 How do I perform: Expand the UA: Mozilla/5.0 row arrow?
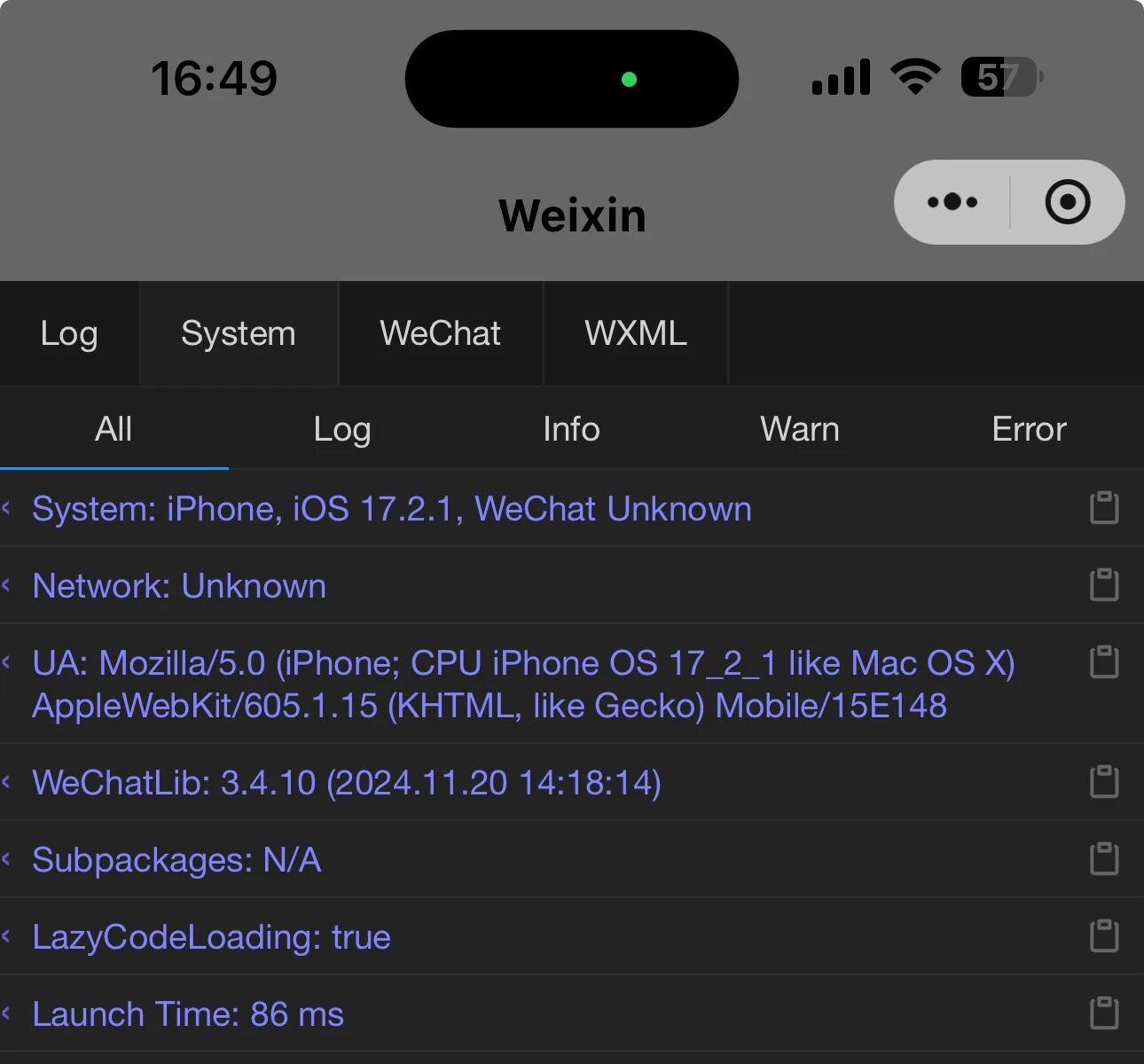click(7, 662)
